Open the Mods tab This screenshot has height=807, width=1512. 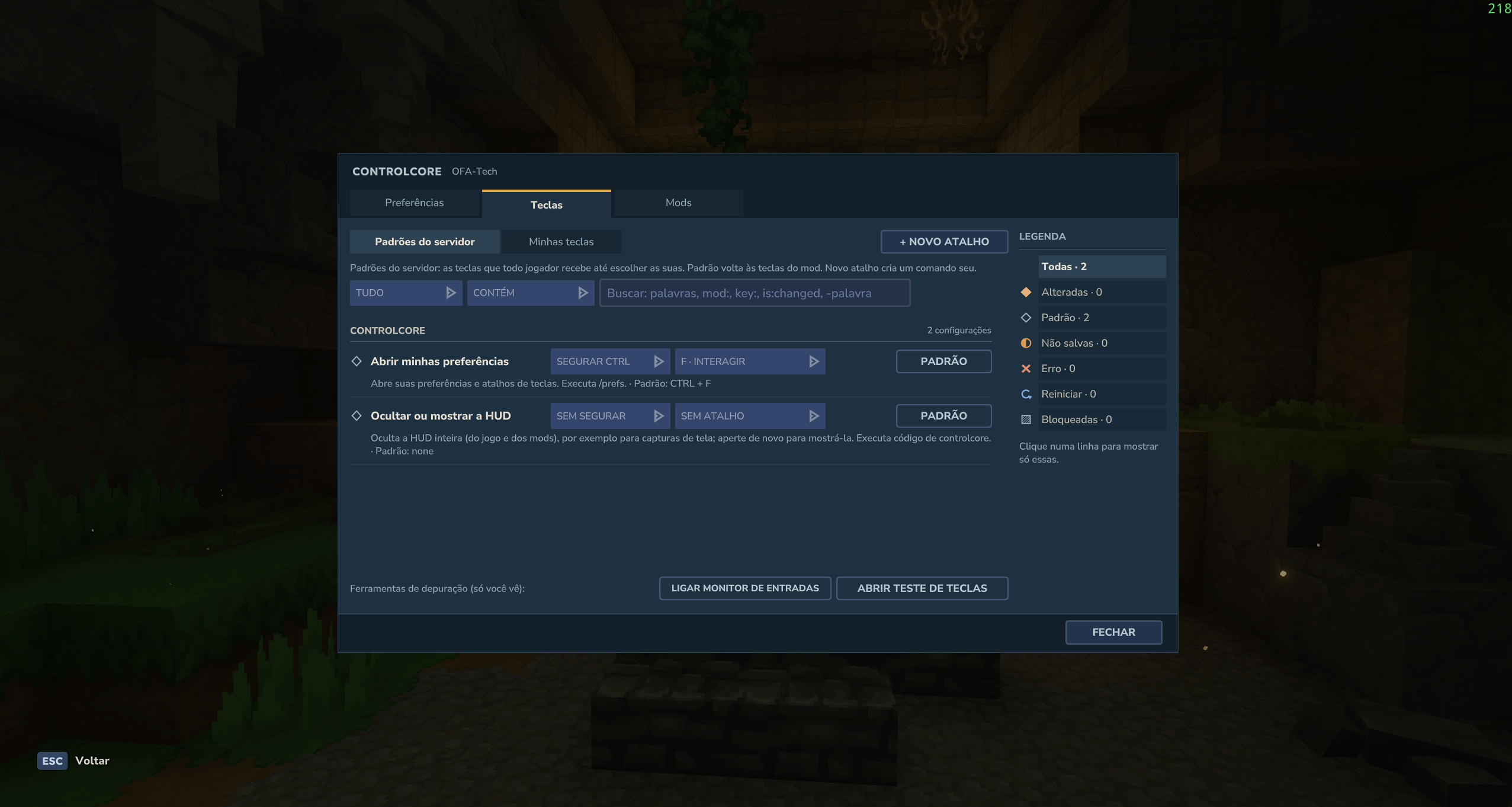(679, 203)
